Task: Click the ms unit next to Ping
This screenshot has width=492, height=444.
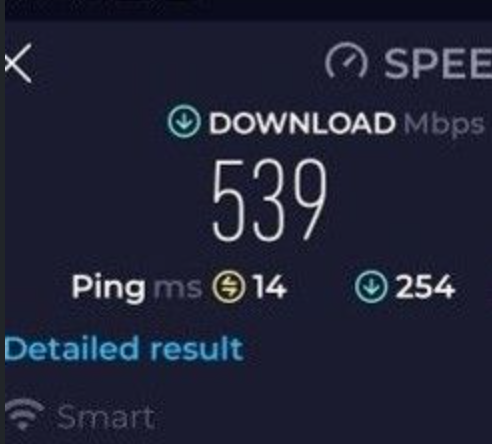Action: point(177,288)
